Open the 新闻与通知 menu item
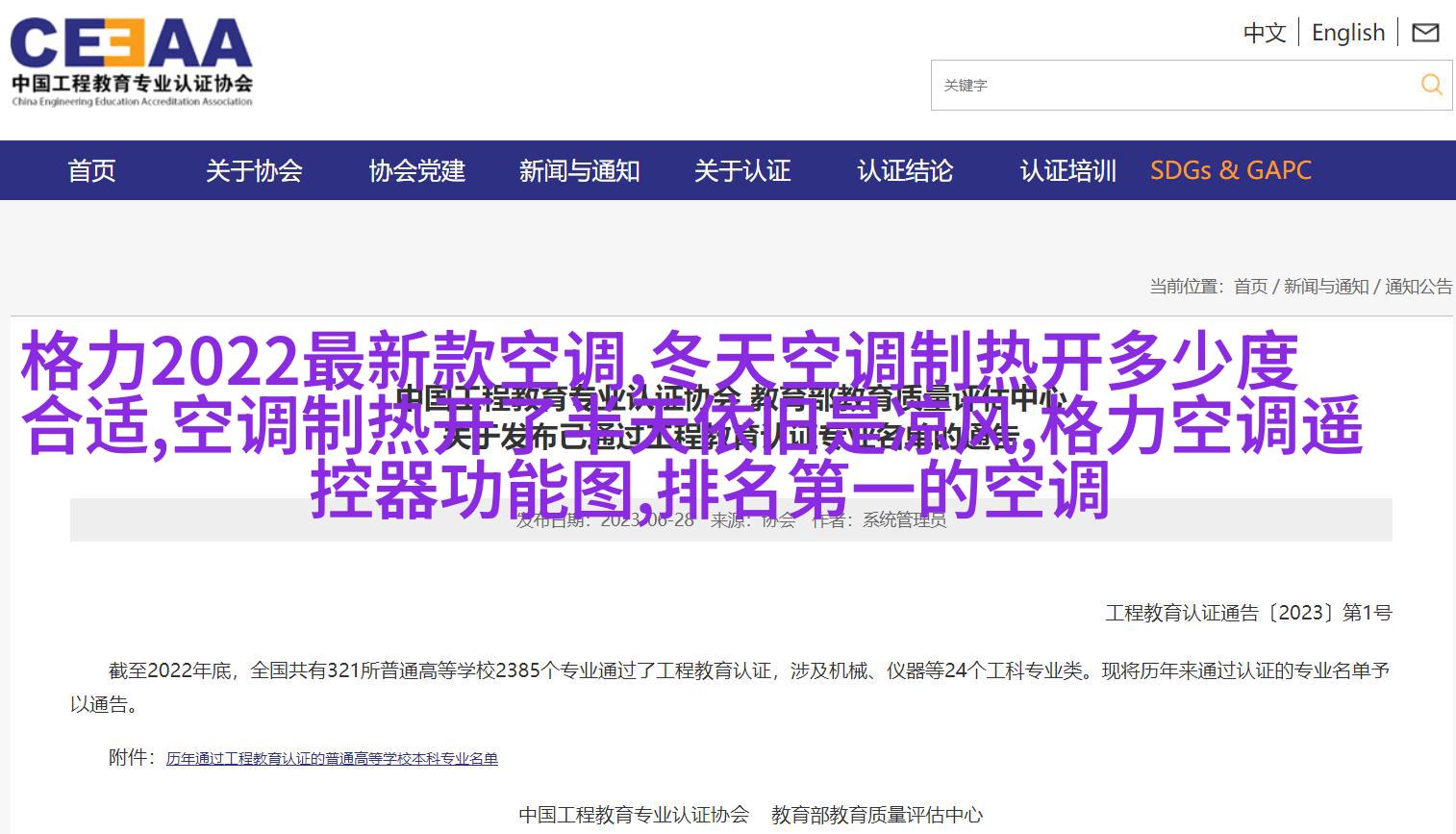 coord(580,171)
